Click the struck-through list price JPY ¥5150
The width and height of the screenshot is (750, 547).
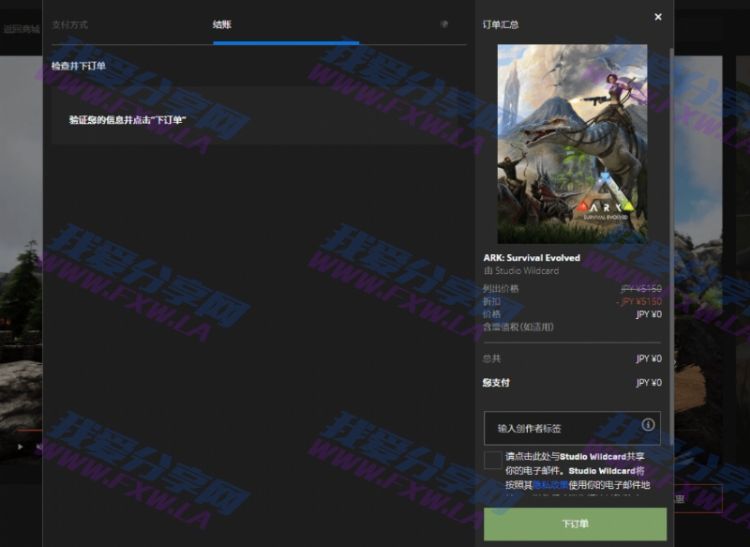pos(641,289)
